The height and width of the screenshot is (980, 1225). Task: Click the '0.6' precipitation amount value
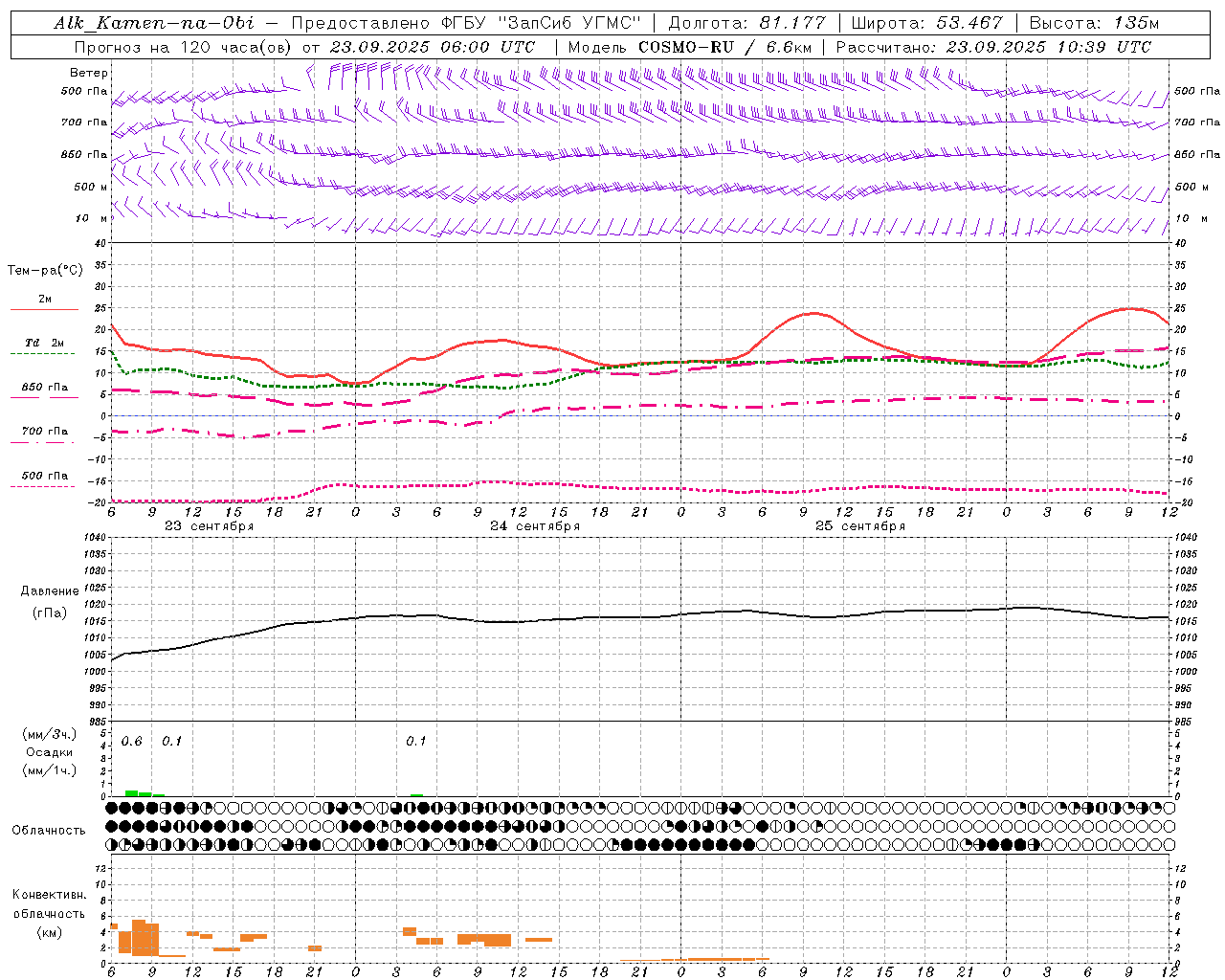coord(131,742)
